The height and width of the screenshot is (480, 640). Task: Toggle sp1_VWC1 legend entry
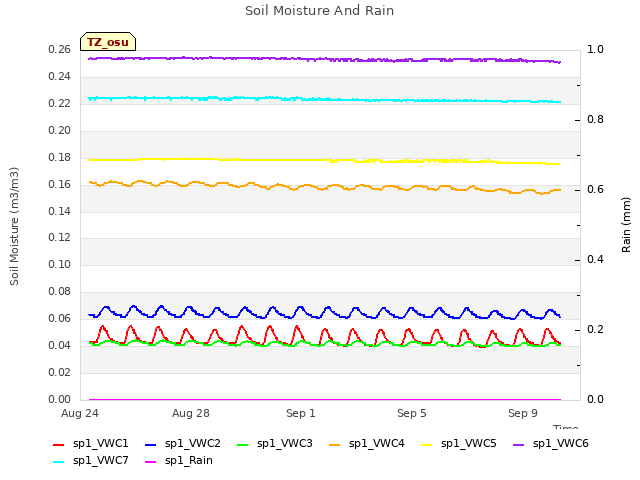pos(91,444)
